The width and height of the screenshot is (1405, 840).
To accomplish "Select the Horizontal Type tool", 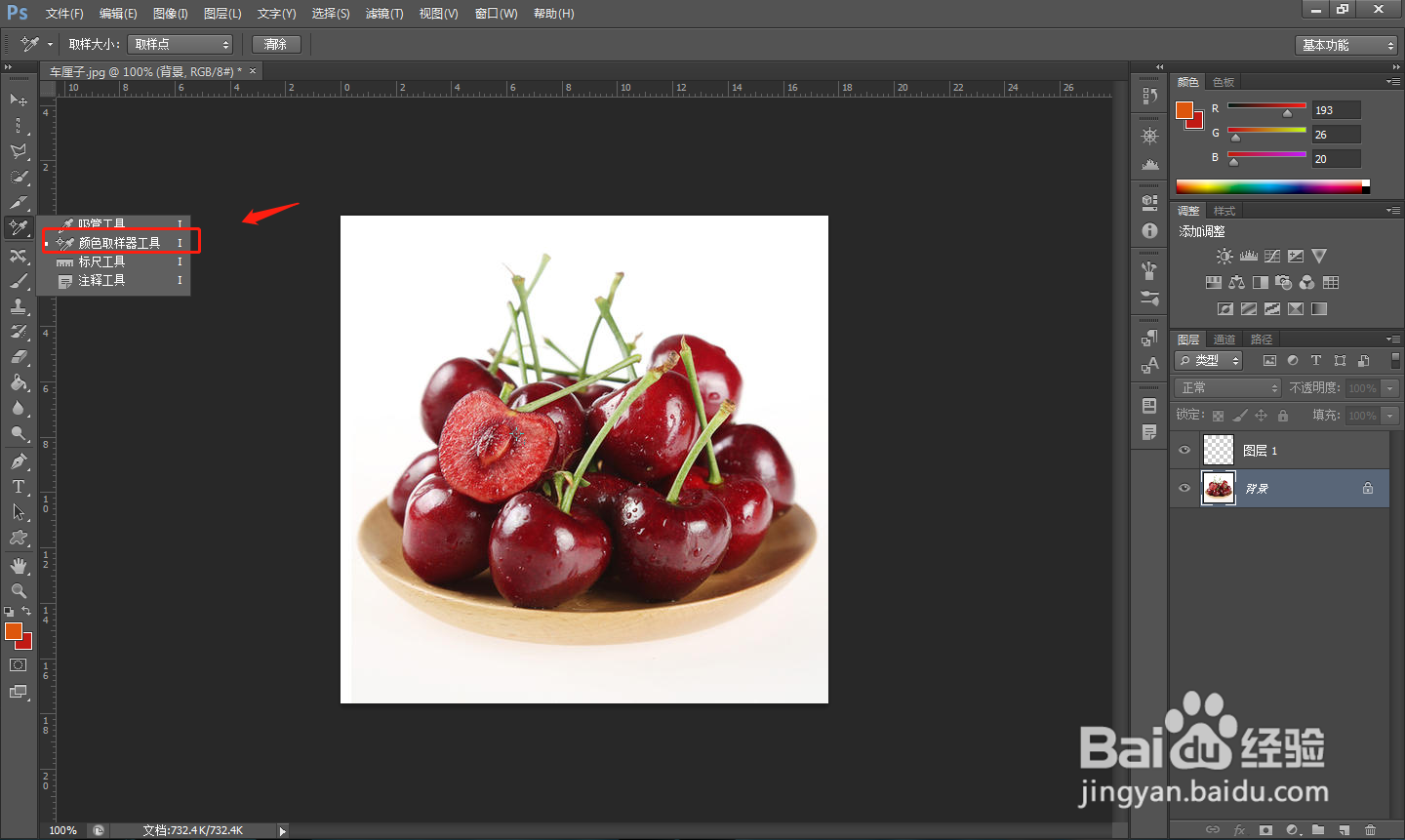I will [19, 487].
